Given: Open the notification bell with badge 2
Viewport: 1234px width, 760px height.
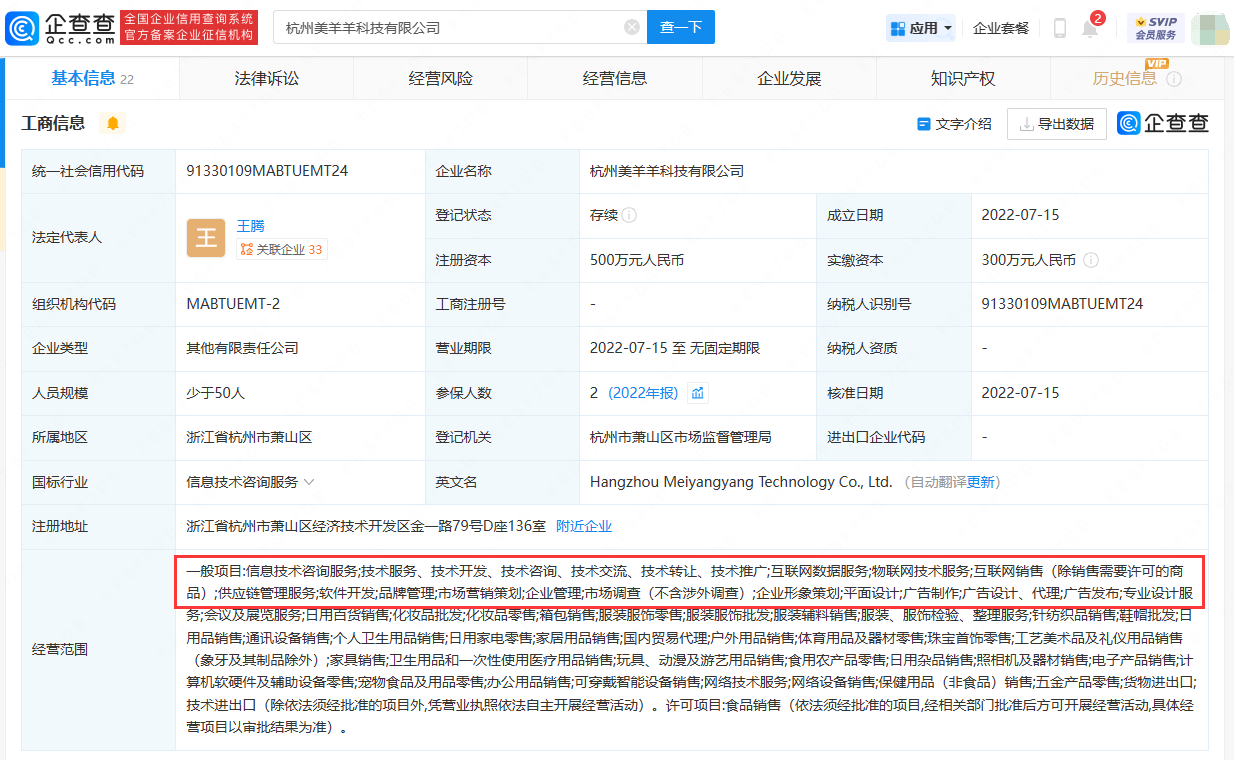Looking at the screenshot, I should coord(1090,27).
